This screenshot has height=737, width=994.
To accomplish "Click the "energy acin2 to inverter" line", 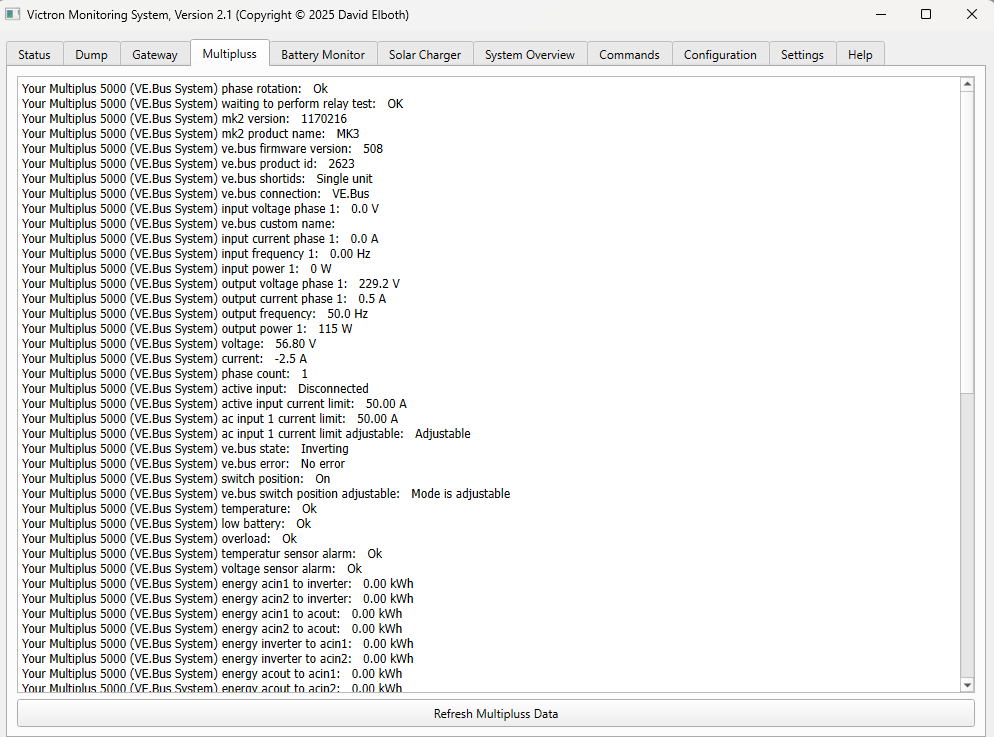I will (x=217, y=599).
